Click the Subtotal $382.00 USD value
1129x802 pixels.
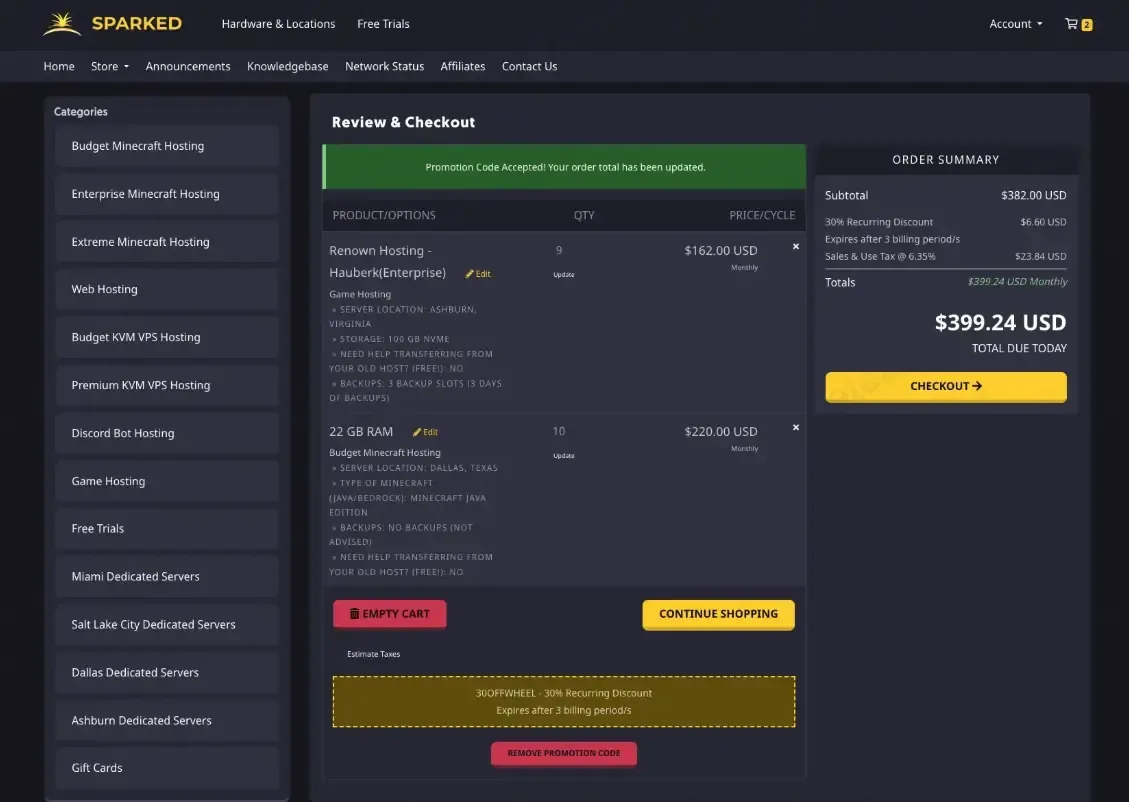click(1033, 195)
